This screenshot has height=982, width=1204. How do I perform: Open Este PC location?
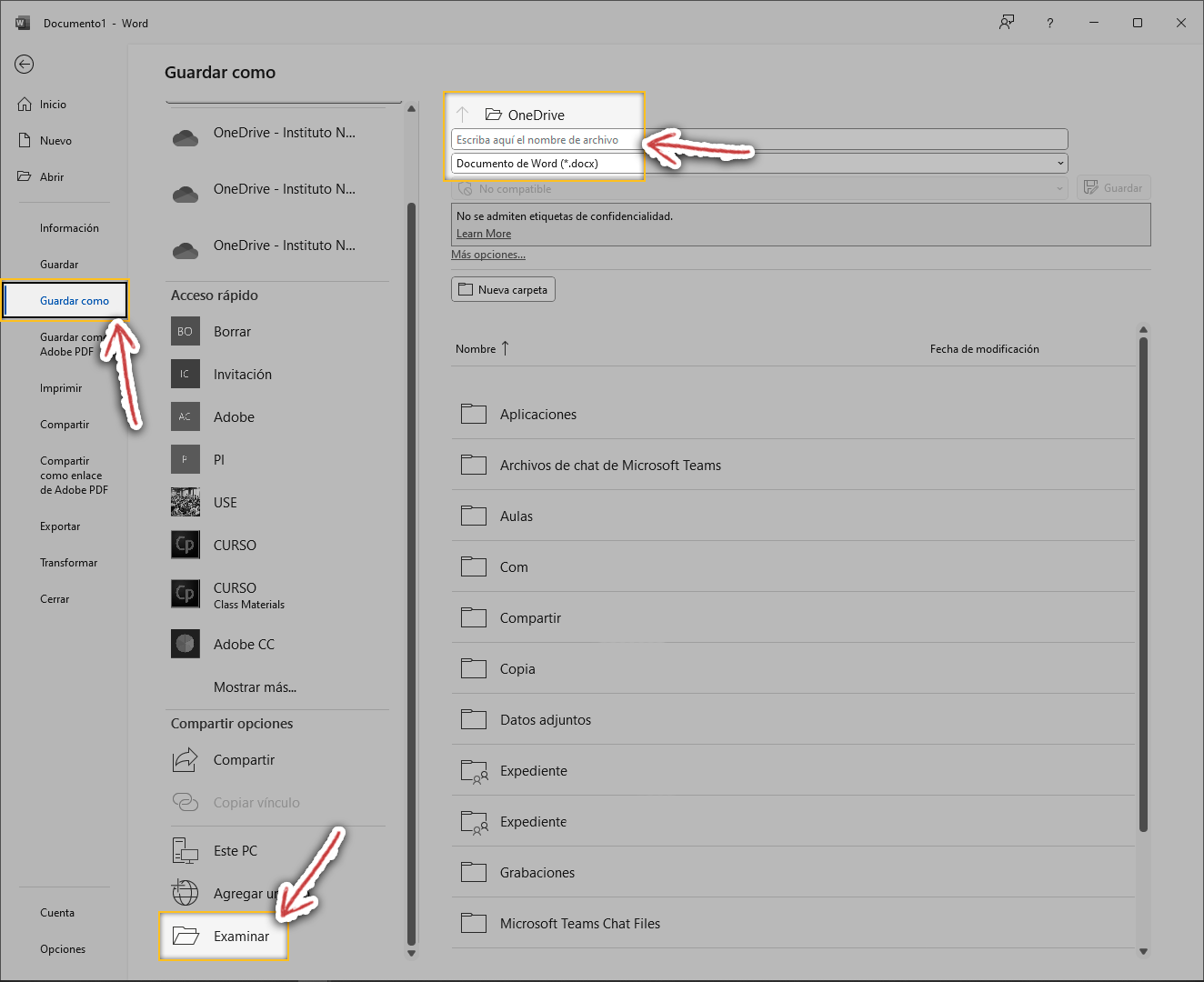[236, 851]
